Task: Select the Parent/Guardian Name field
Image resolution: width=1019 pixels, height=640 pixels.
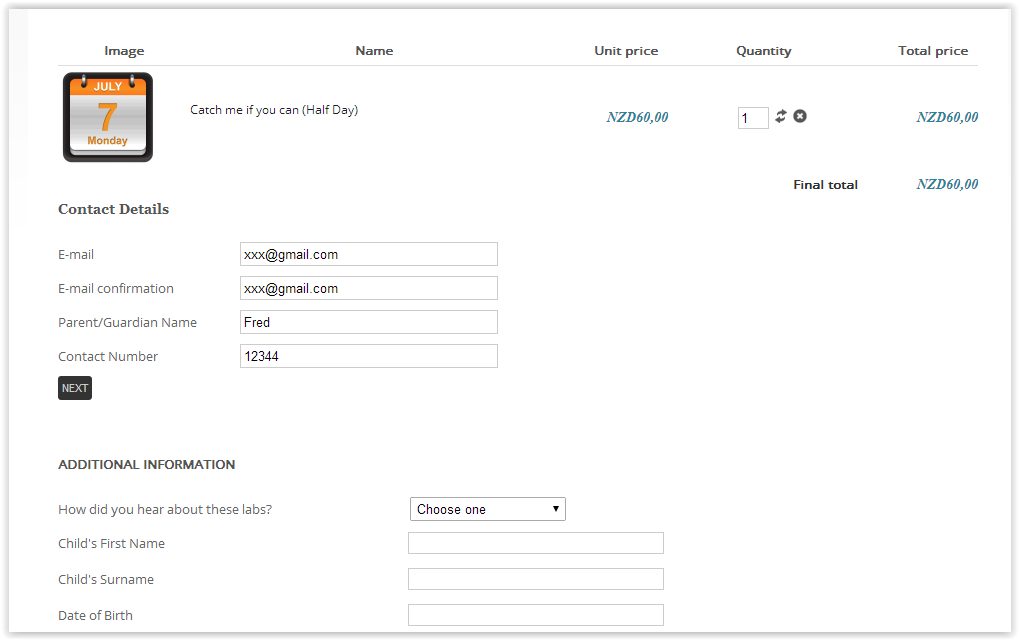Action: tap(368, 322)
